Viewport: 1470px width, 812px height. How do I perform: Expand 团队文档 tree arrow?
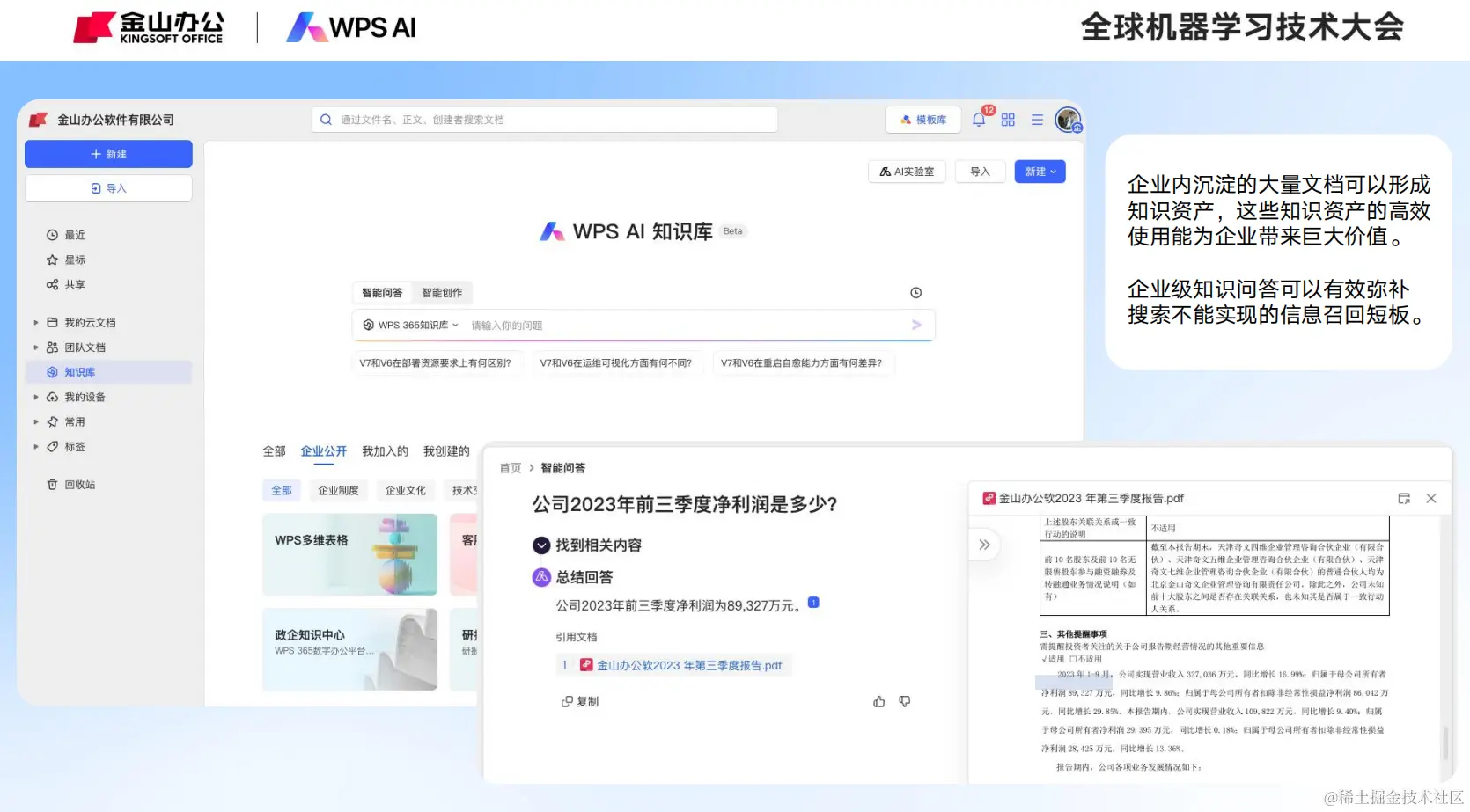pyautogui.click(x=36, y=347)
